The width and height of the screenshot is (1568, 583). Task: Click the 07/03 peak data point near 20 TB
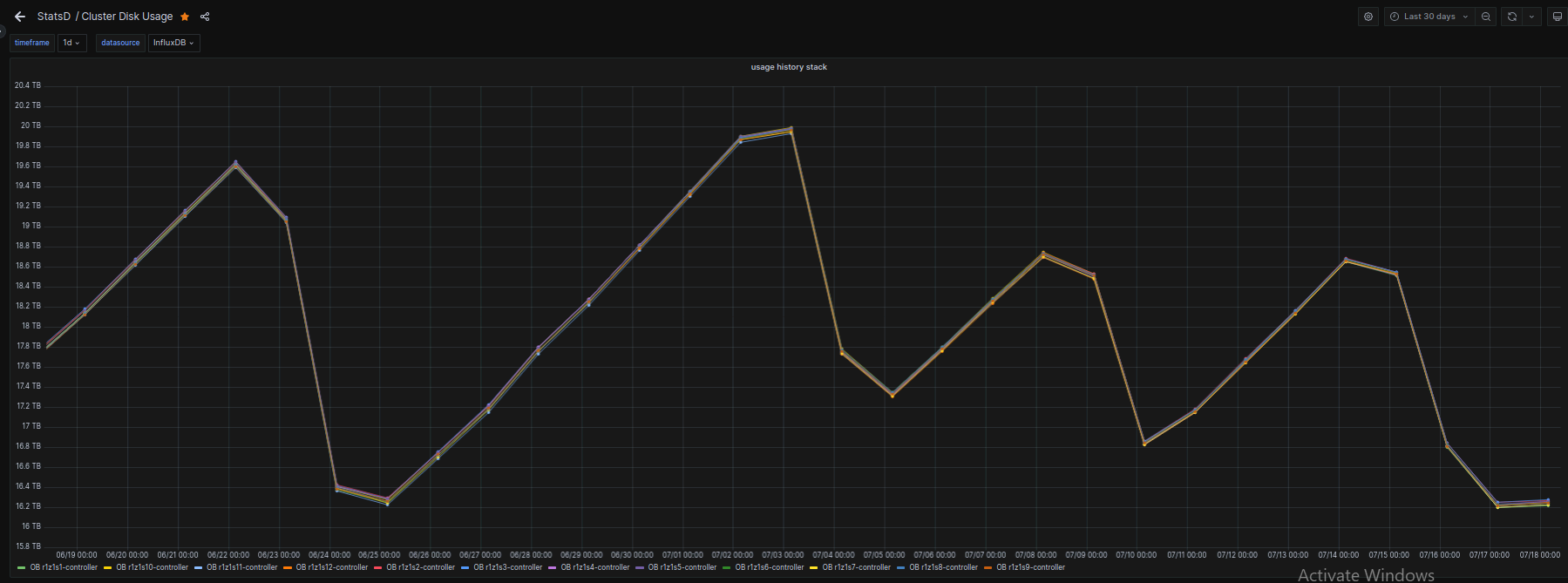pyautogui.click(x=791, y=130)
